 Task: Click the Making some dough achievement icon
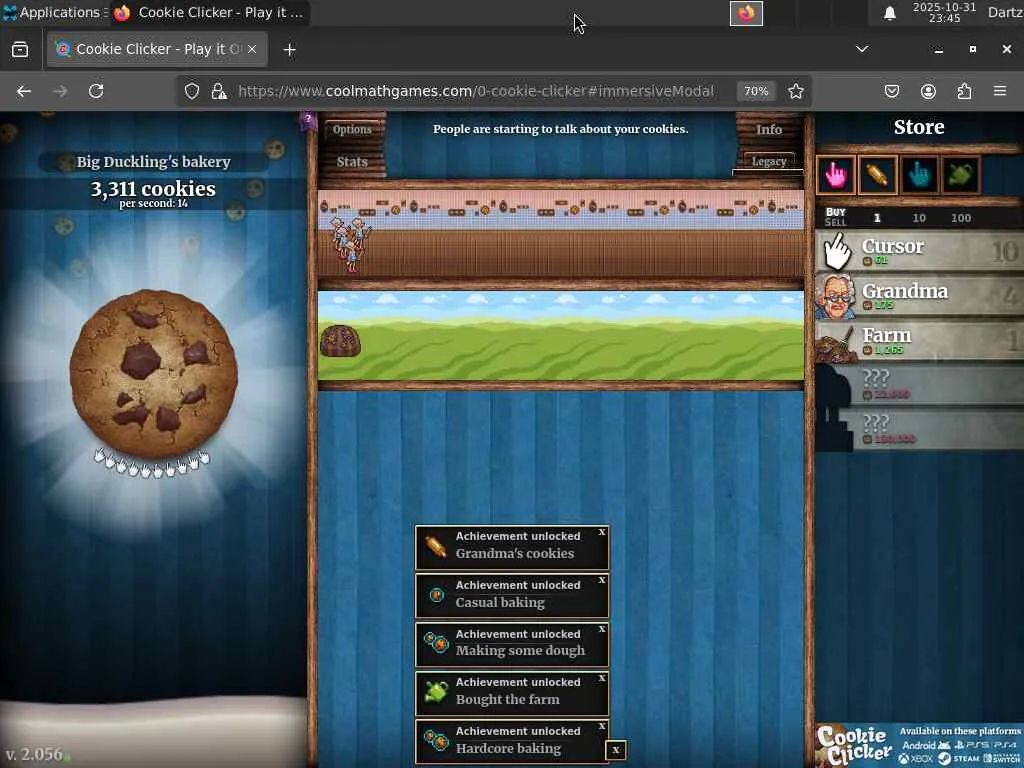tap(436, 643)
